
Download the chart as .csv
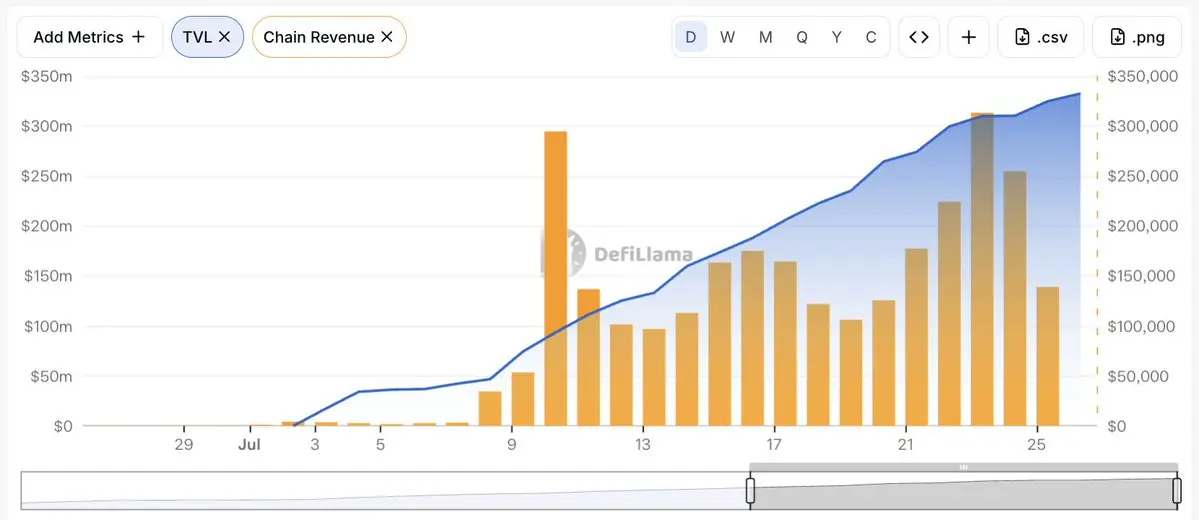coord(1041,37)
